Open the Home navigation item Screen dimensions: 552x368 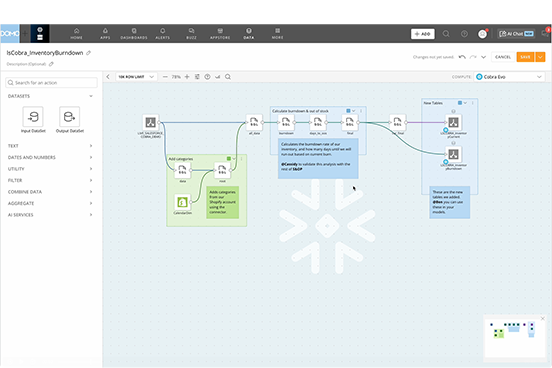click(76, 33)
